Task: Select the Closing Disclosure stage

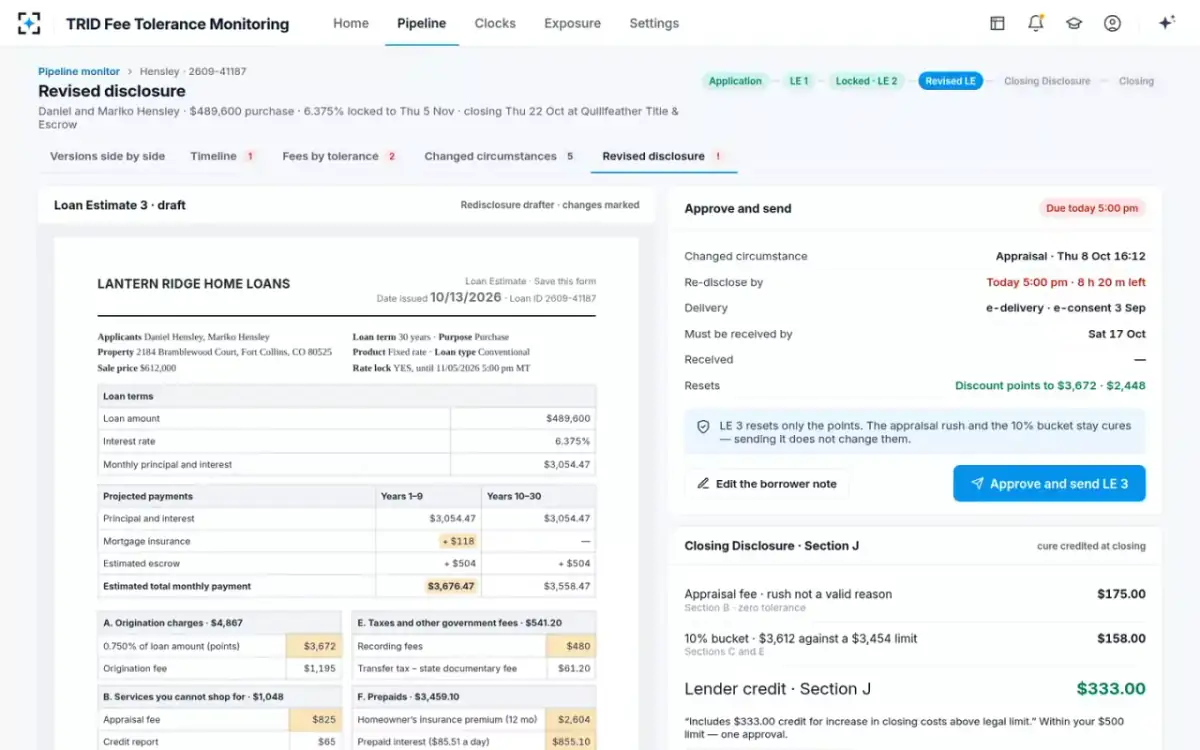Action: tap(1047, 81)
